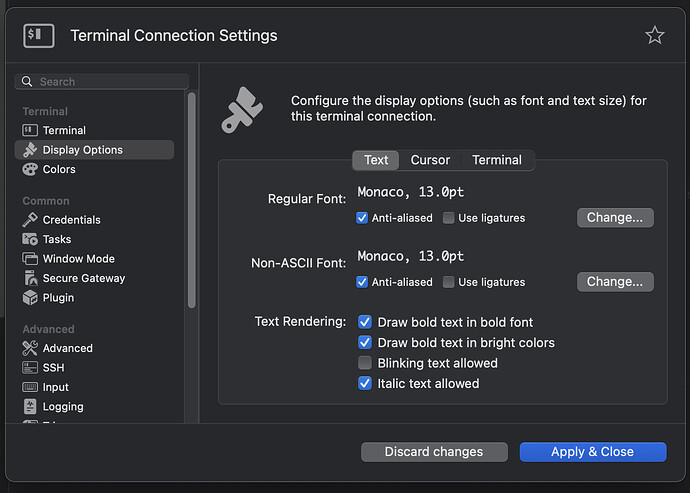Enable Blinking text allowed
Viewport: 690px width, 493px height.
(x=365, y=363)
